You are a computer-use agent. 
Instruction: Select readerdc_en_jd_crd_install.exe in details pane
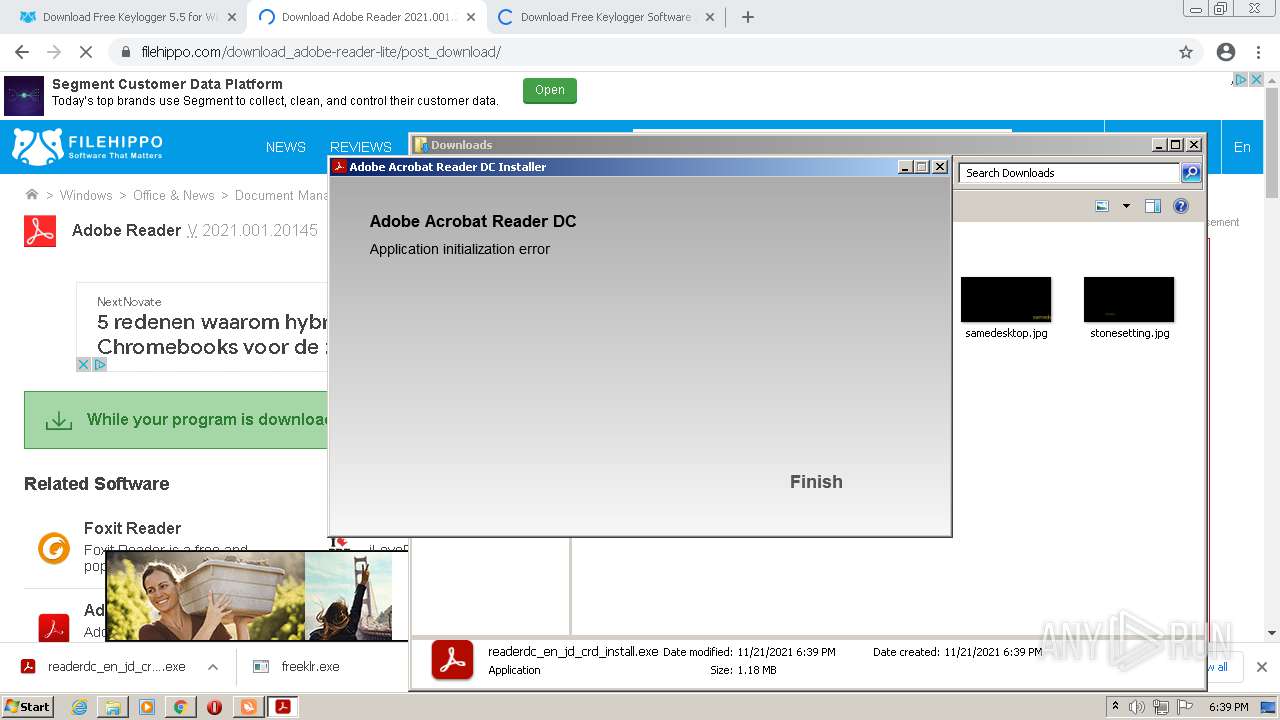click(x=573, y=651)
